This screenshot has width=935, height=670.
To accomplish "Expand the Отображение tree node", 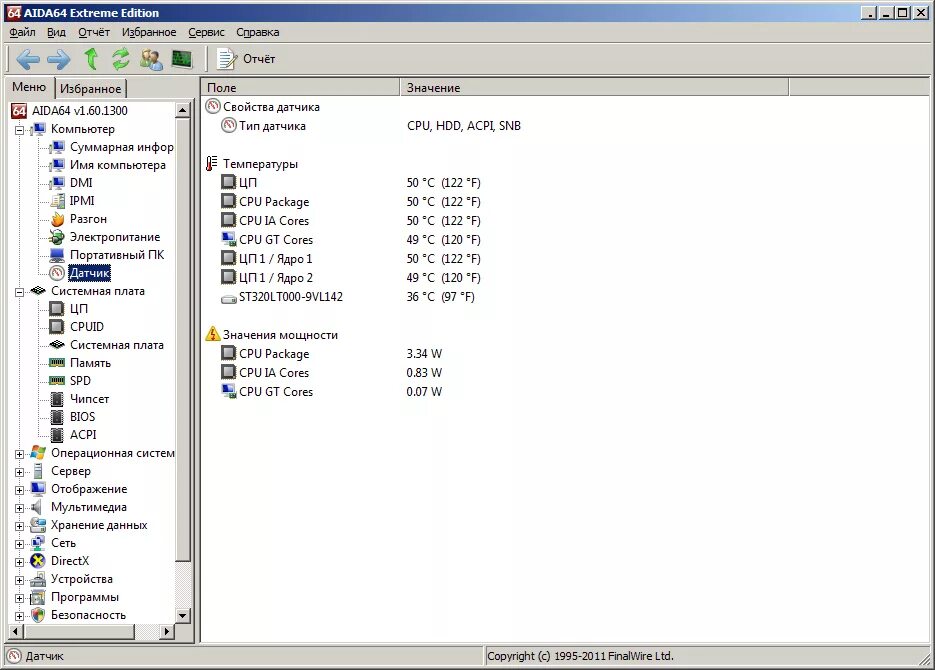I will (20, 490).
